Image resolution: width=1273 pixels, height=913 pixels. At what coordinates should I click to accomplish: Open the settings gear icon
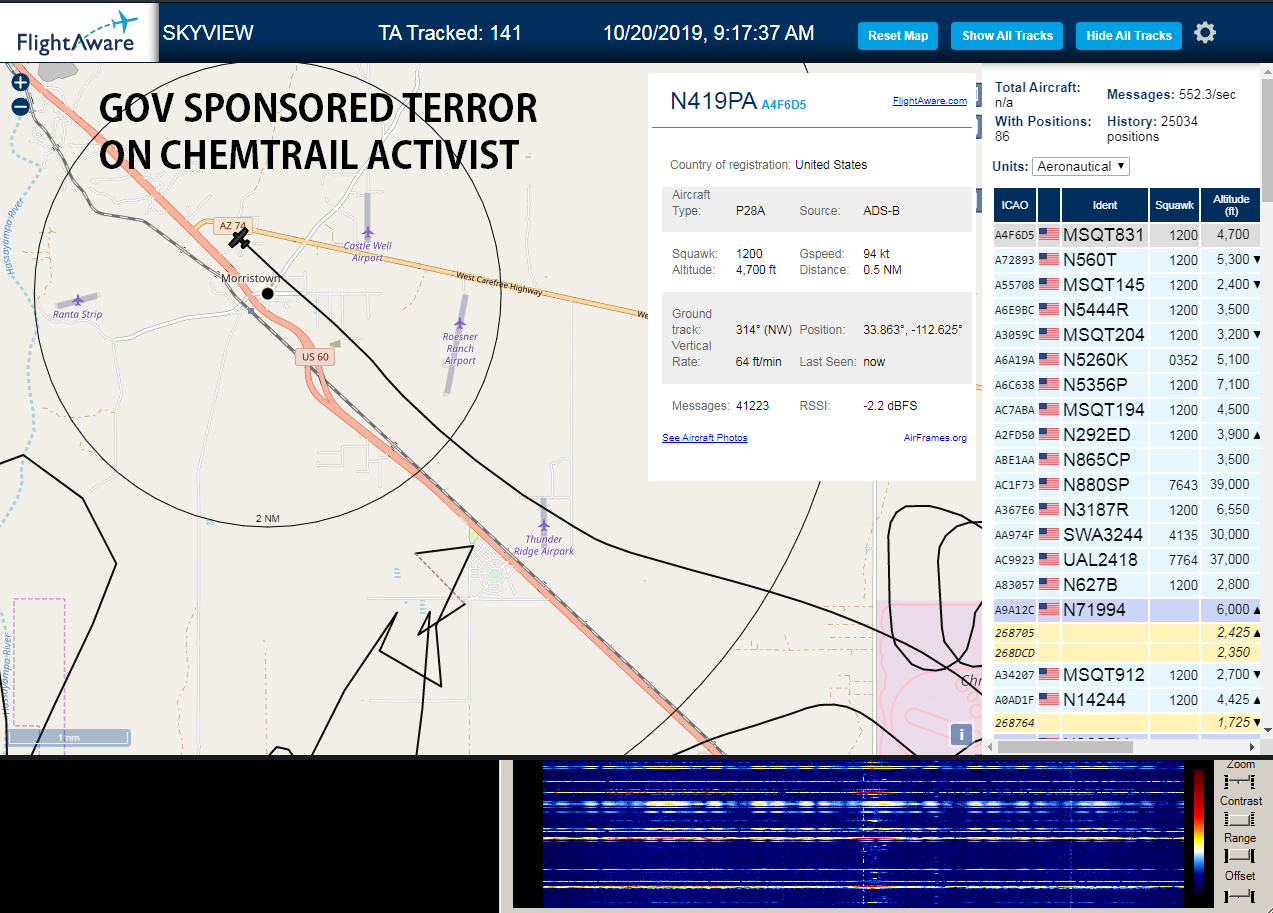(1205, 33)
